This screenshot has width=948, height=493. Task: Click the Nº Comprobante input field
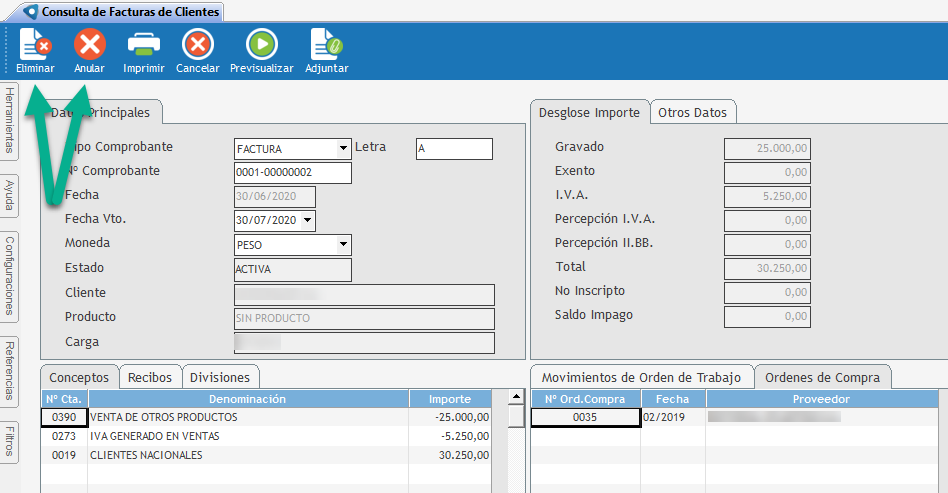(292, 173)
